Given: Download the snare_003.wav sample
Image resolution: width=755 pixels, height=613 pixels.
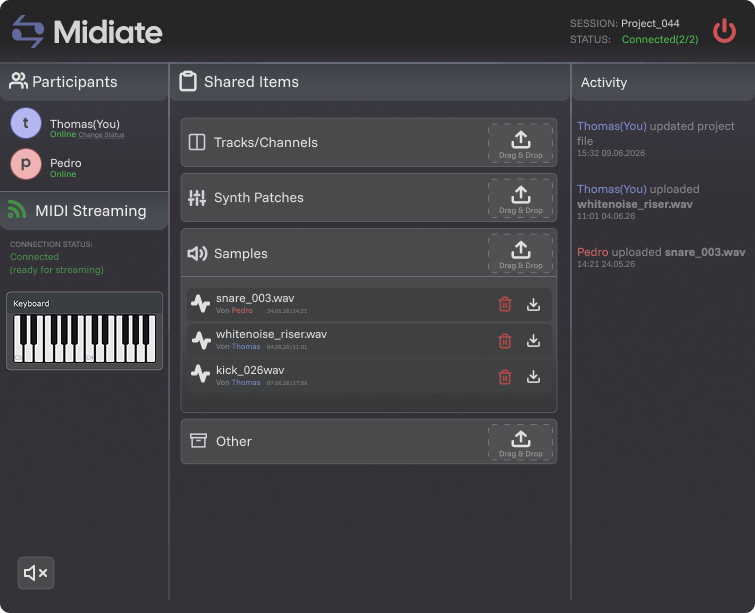Looking at the screenshot, I should [x=533, y=304].
